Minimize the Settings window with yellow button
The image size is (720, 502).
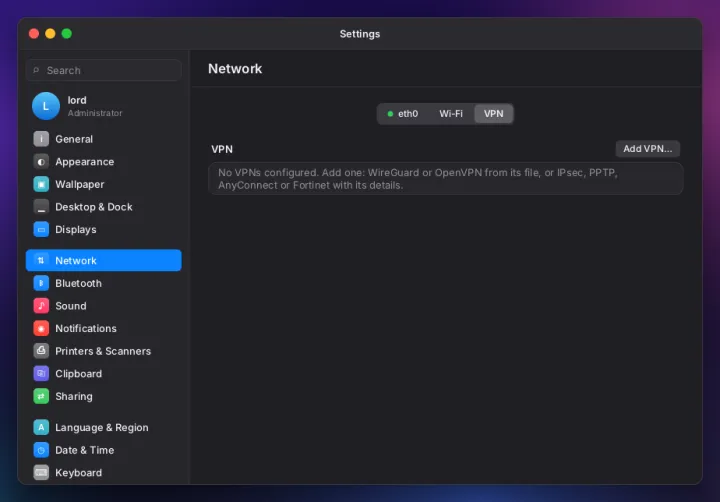[51, 34]
